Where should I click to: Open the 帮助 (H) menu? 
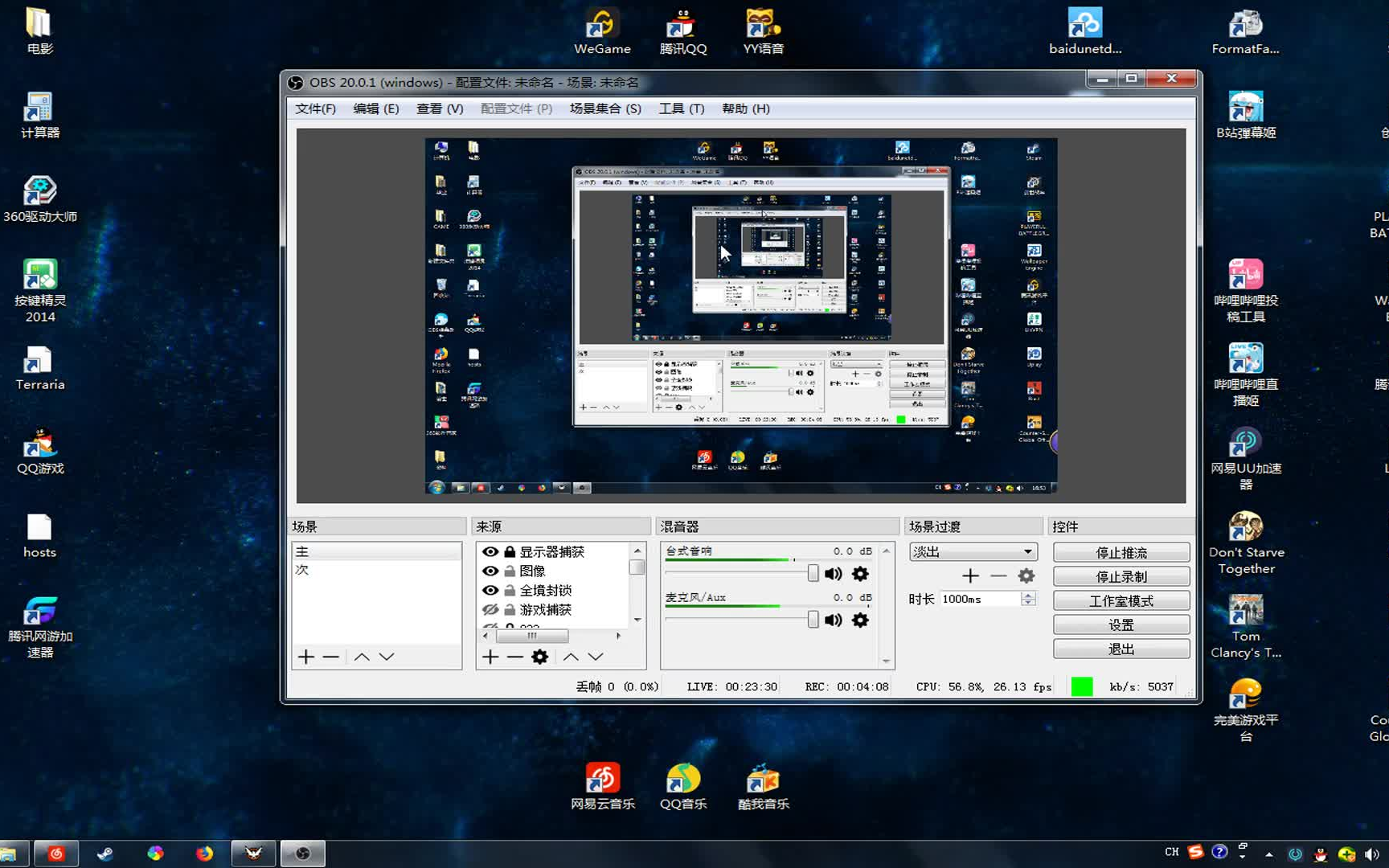tap(746, 108)
